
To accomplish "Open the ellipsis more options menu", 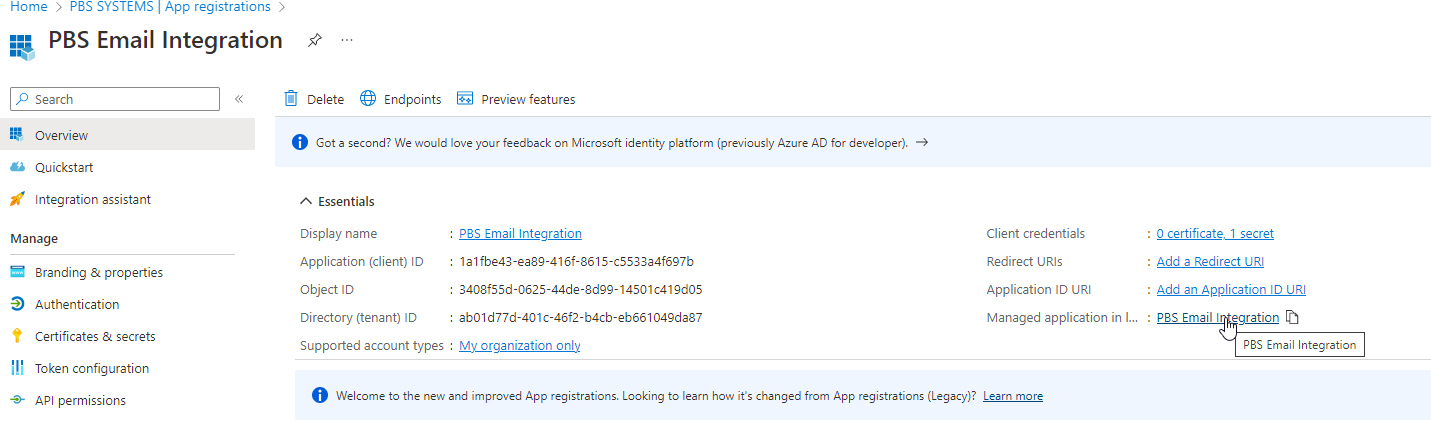I will coord(347,41).
